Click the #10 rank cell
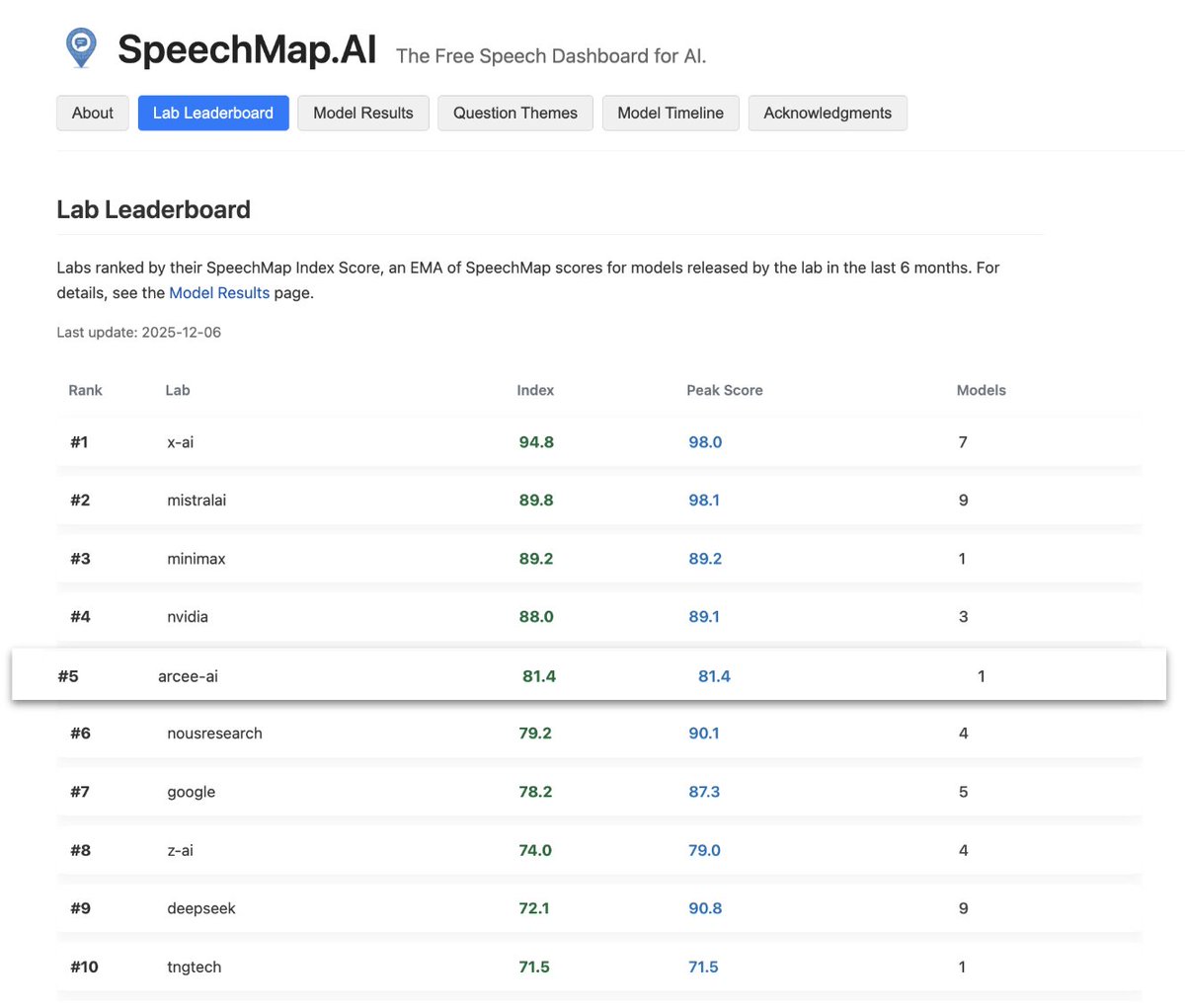Viewport: 1185px width, 1008px height. 84,967
